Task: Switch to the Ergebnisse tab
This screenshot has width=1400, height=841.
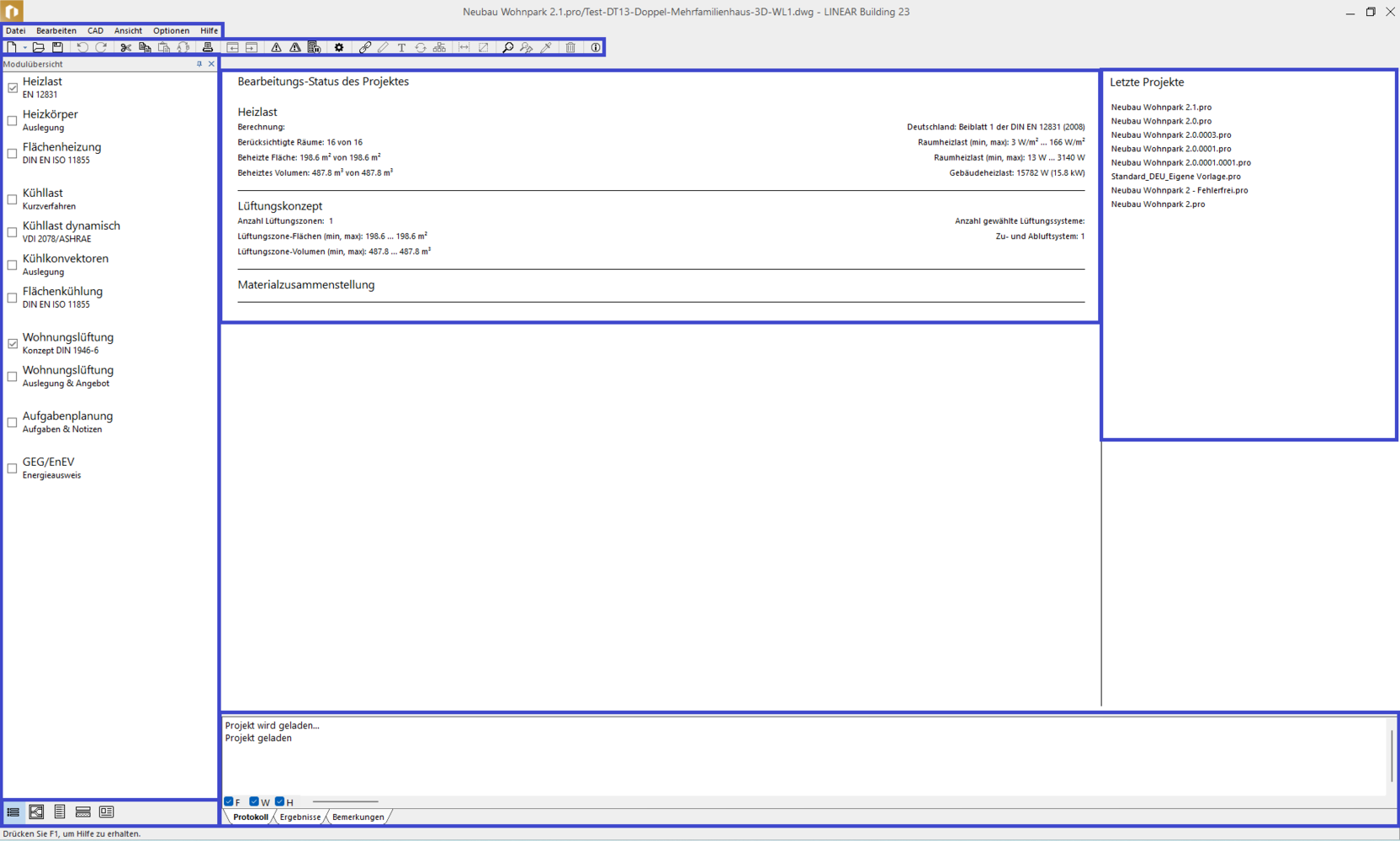Action: [x=300, y=817]
